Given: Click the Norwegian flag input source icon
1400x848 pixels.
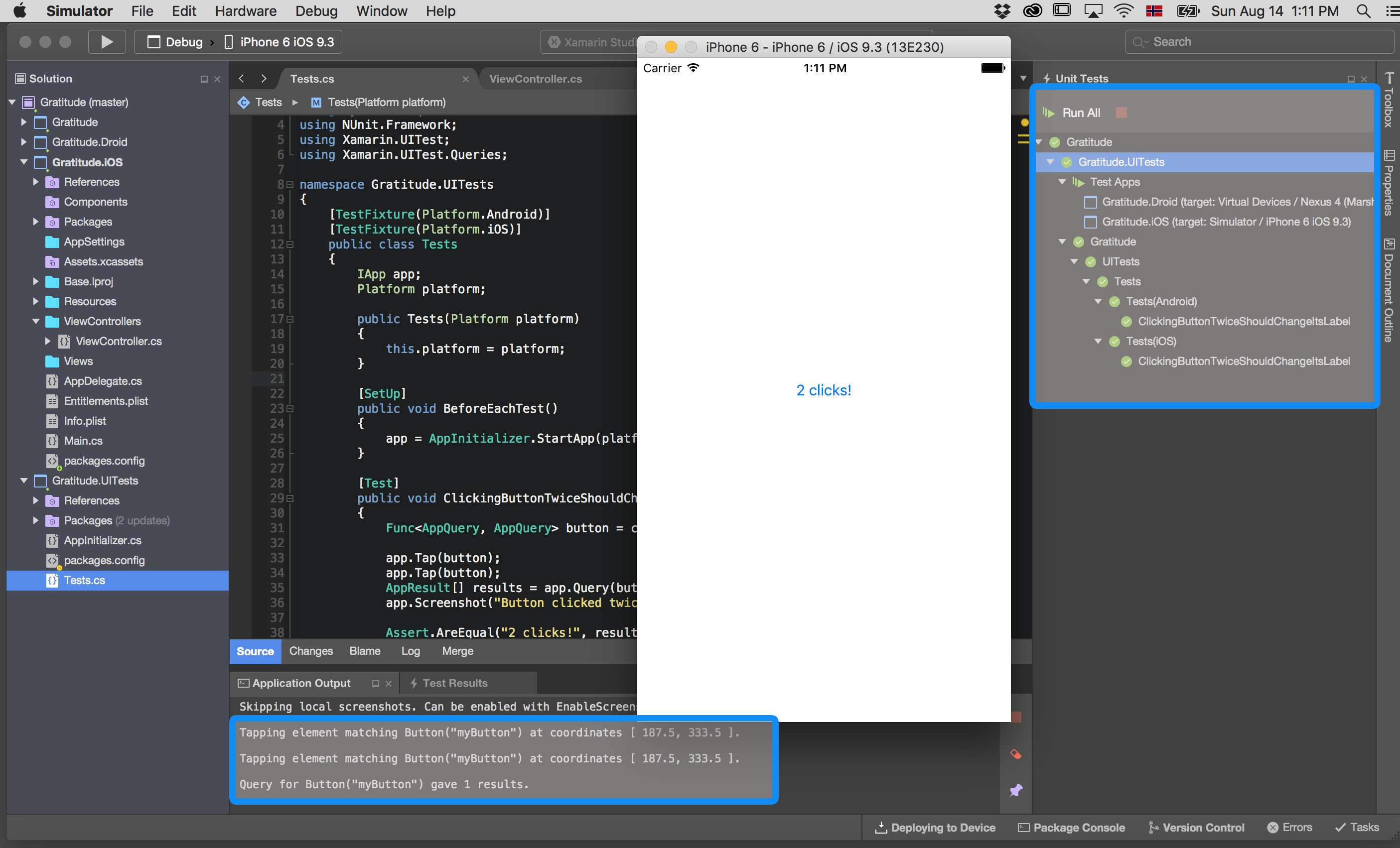Looking at the screenshot, I should coord(1154,11).
